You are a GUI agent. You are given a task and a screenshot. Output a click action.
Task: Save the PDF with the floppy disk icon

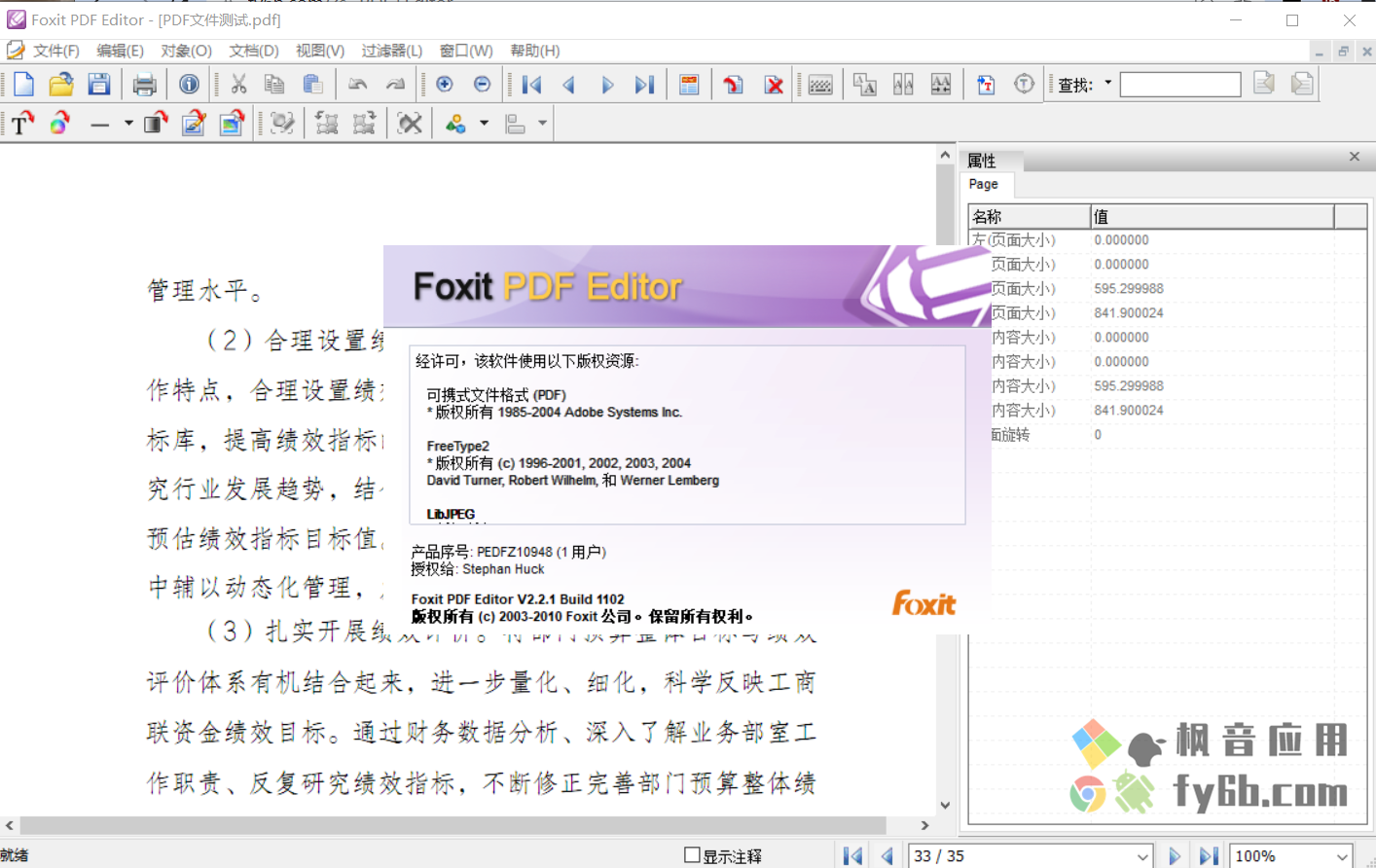click(x=98, y=85)
